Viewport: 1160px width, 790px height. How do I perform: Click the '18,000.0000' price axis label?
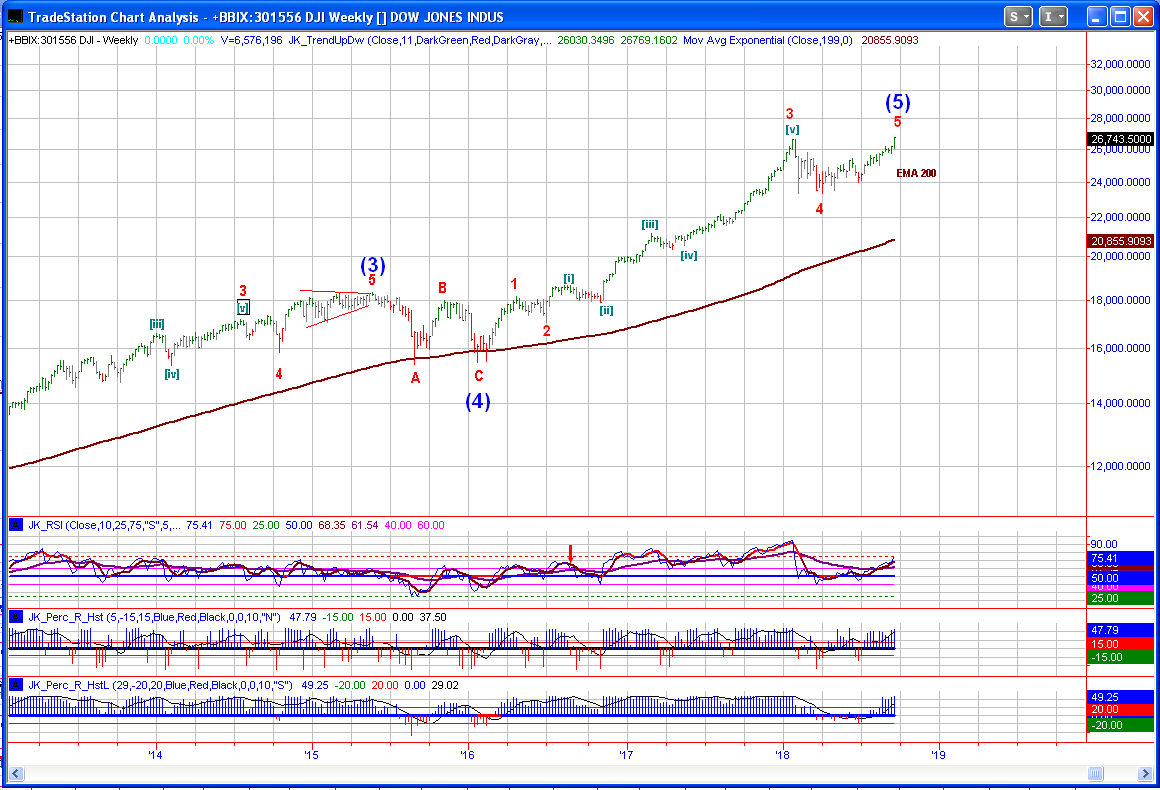pos(1121,300)
